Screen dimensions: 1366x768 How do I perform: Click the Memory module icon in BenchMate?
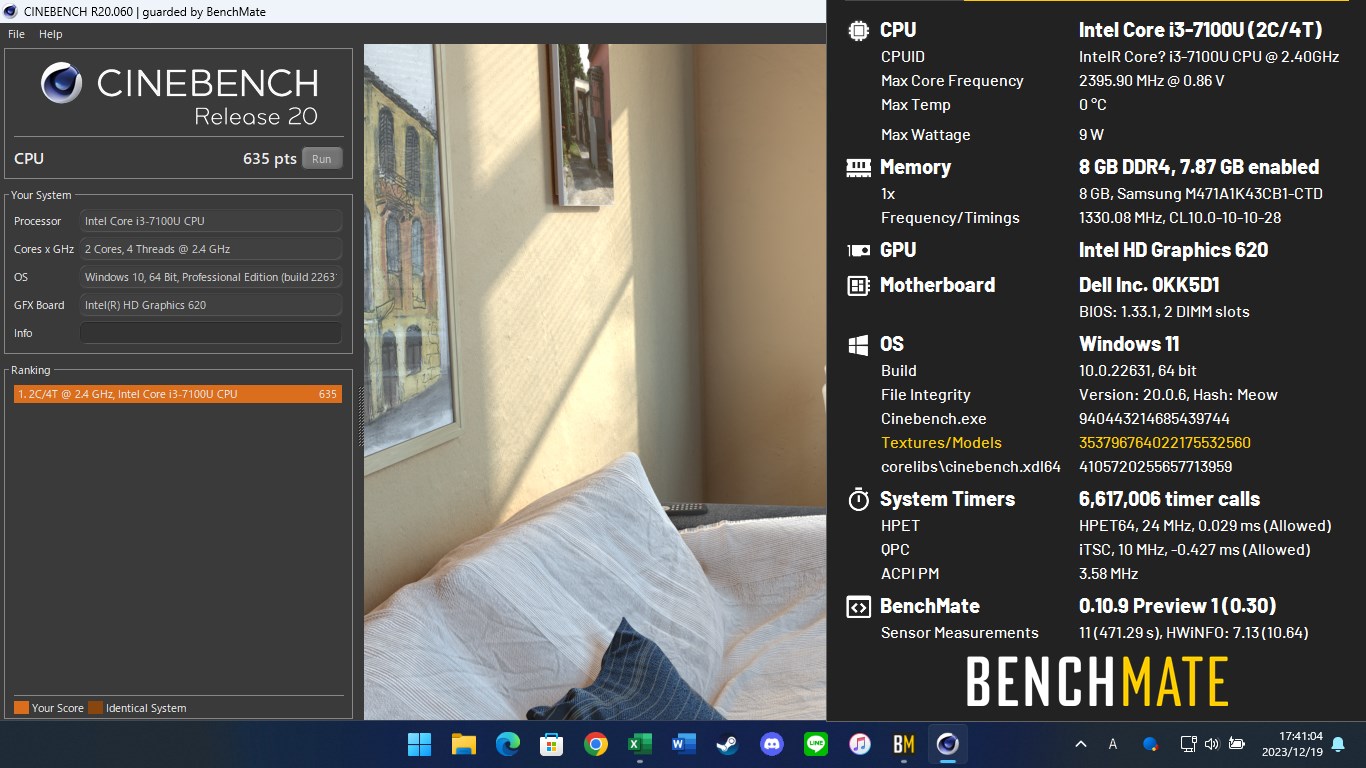858,167
